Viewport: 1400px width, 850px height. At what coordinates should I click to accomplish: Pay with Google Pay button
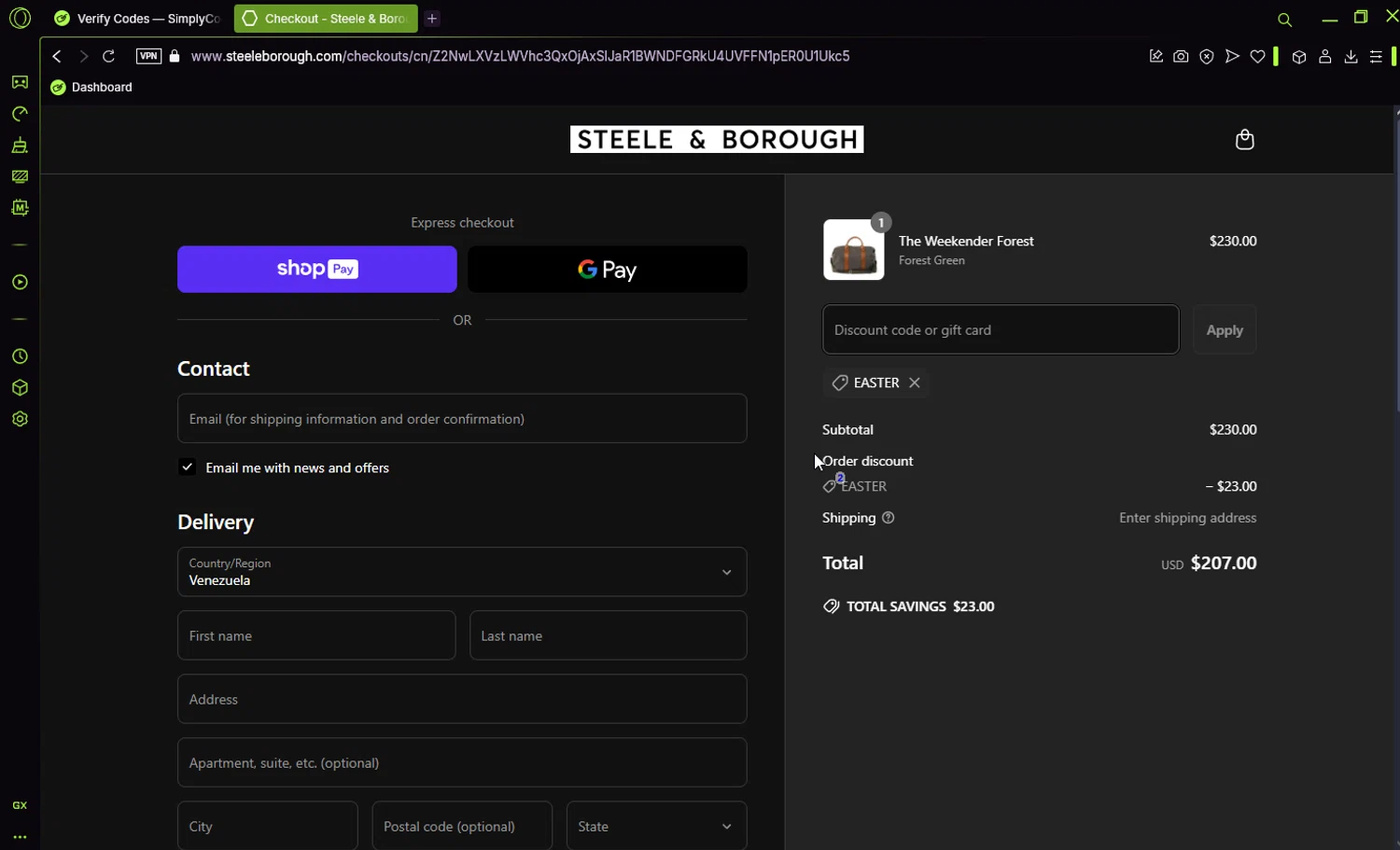pyautogui.click(x=608, y=269)
